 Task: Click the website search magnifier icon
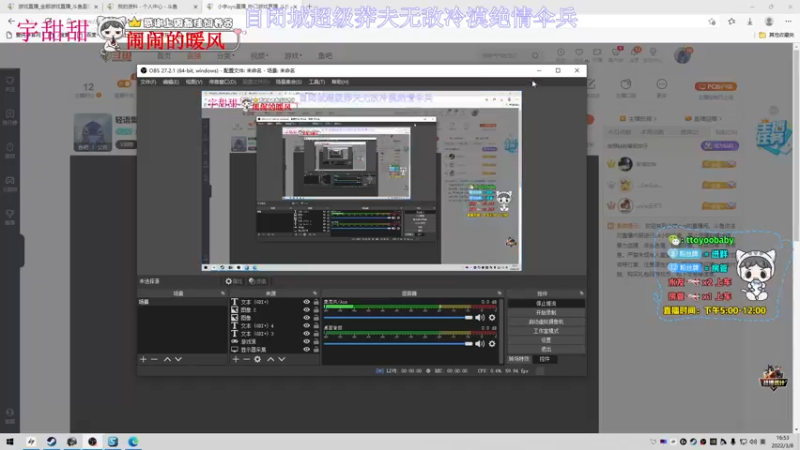[535, 56]
